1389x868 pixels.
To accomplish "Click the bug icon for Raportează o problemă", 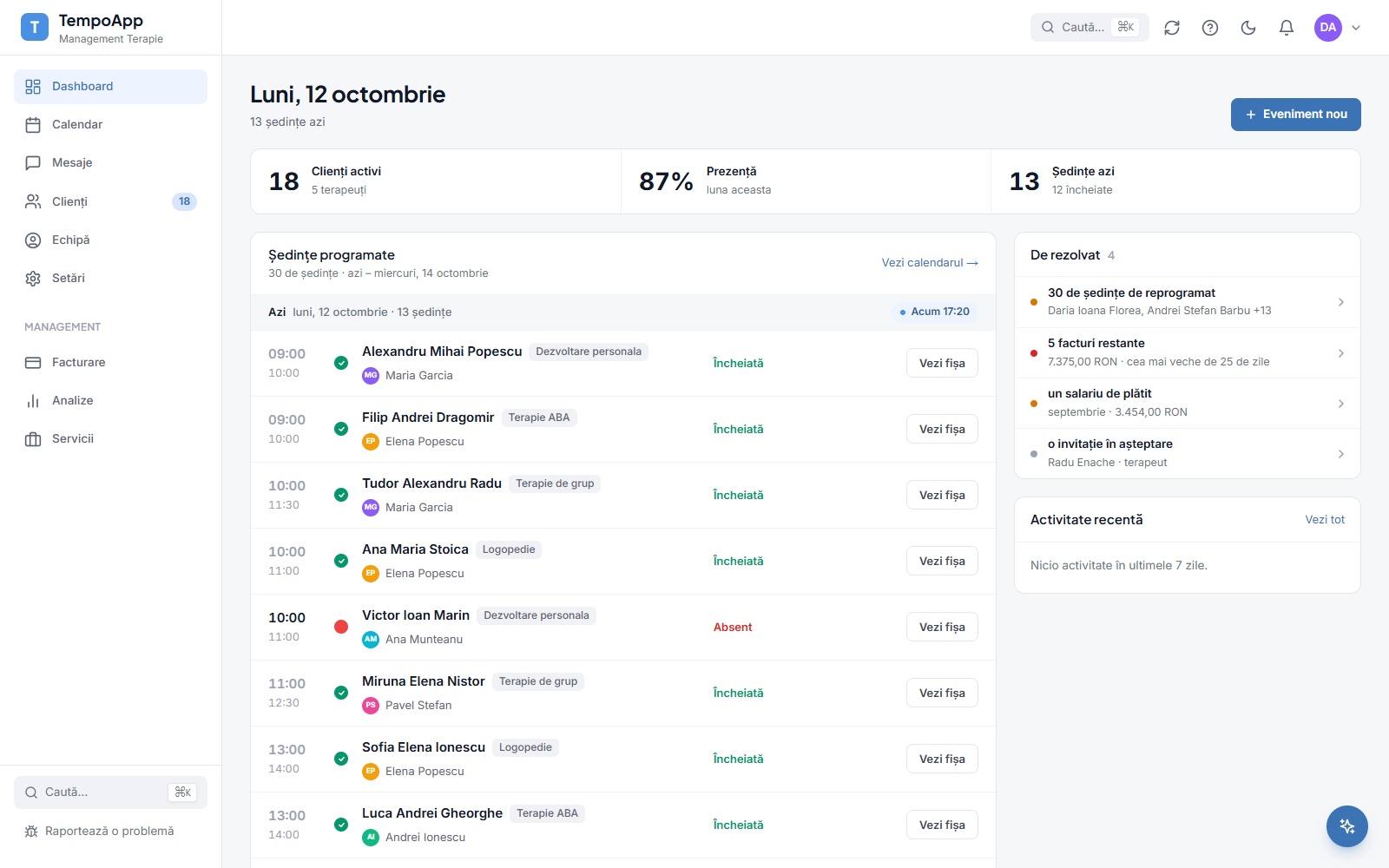I will click(x=31, y=832).
